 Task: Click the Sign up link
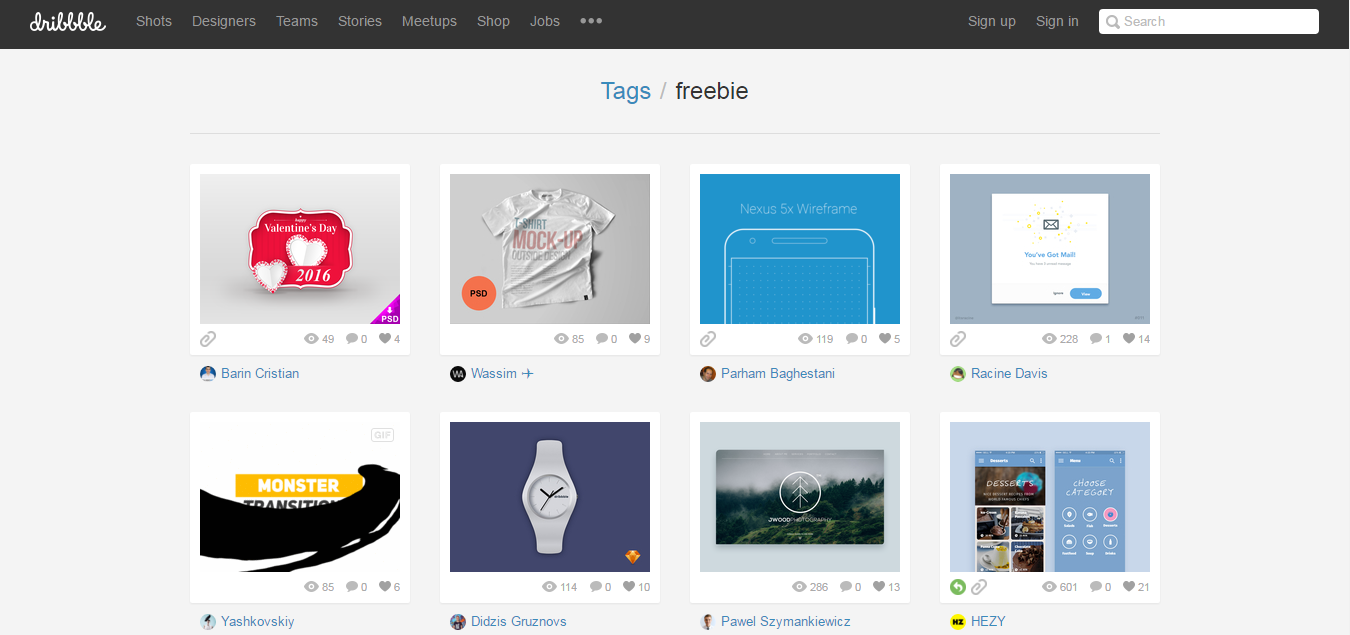click(991, 21)
